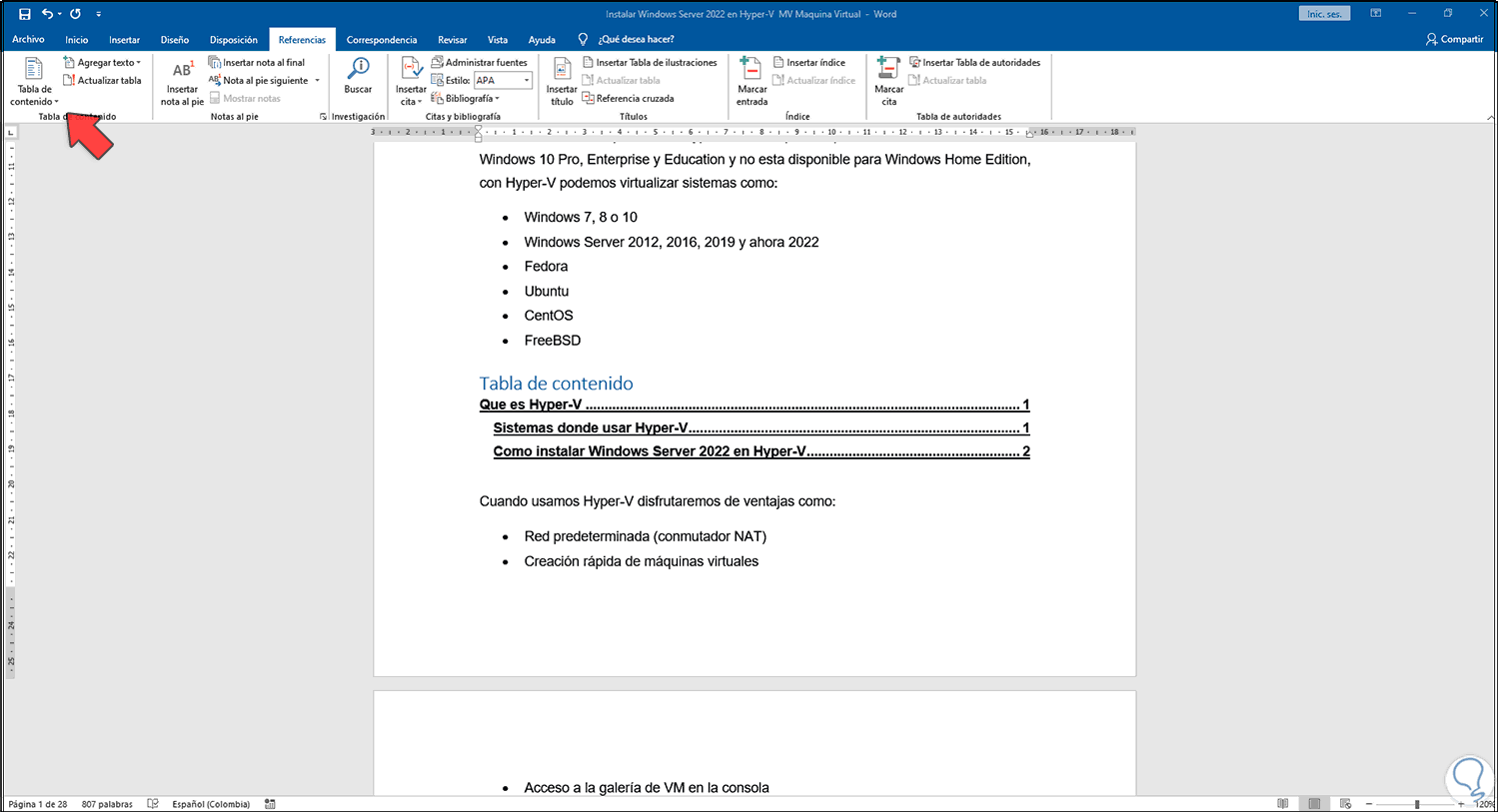
Task: Follow the 'Sistemas donde usar Hyper-V' contents entry
Action: 761,427
